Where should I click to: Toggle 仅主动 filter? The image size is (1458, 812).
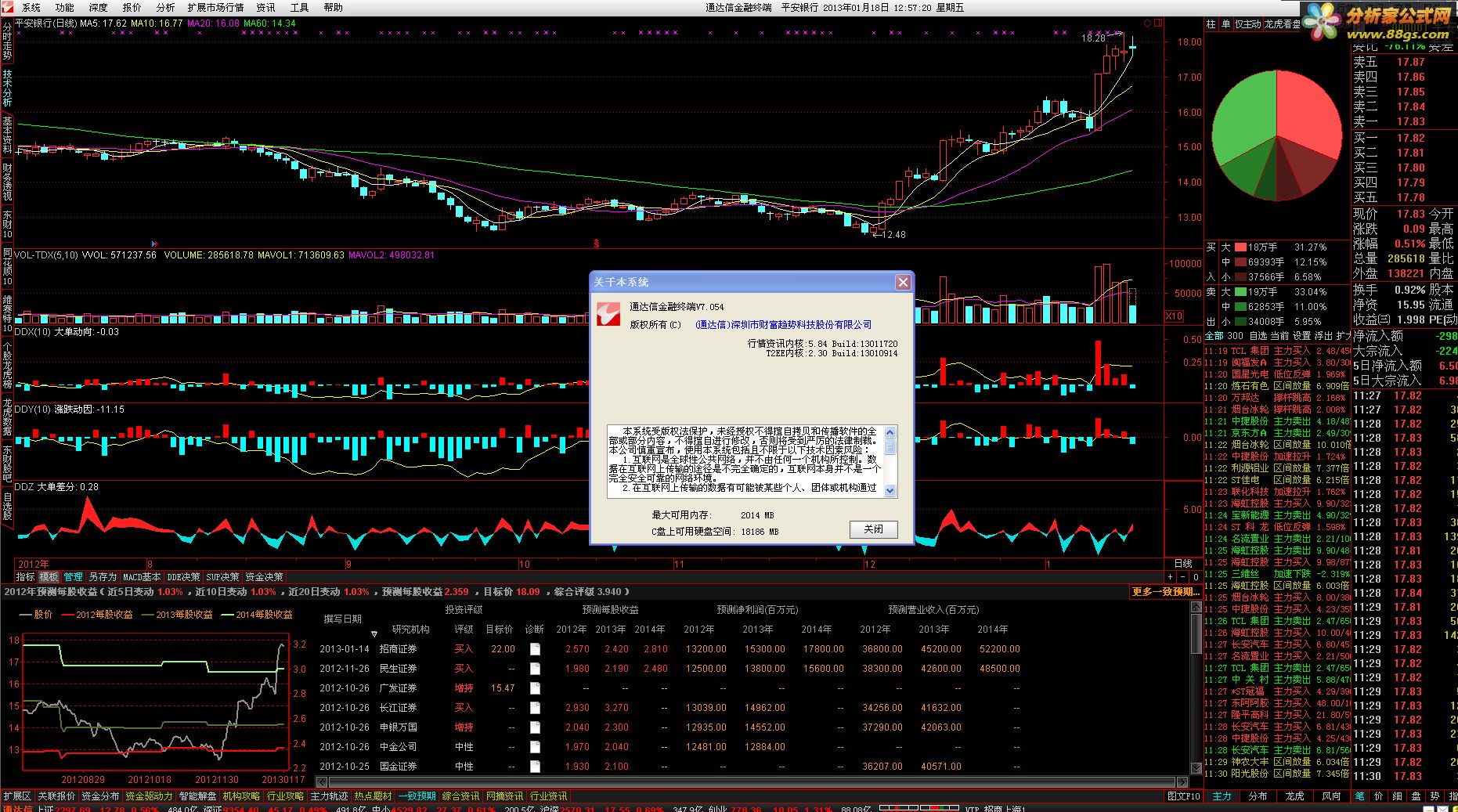pyautogui.click(x=1248, y=24)
